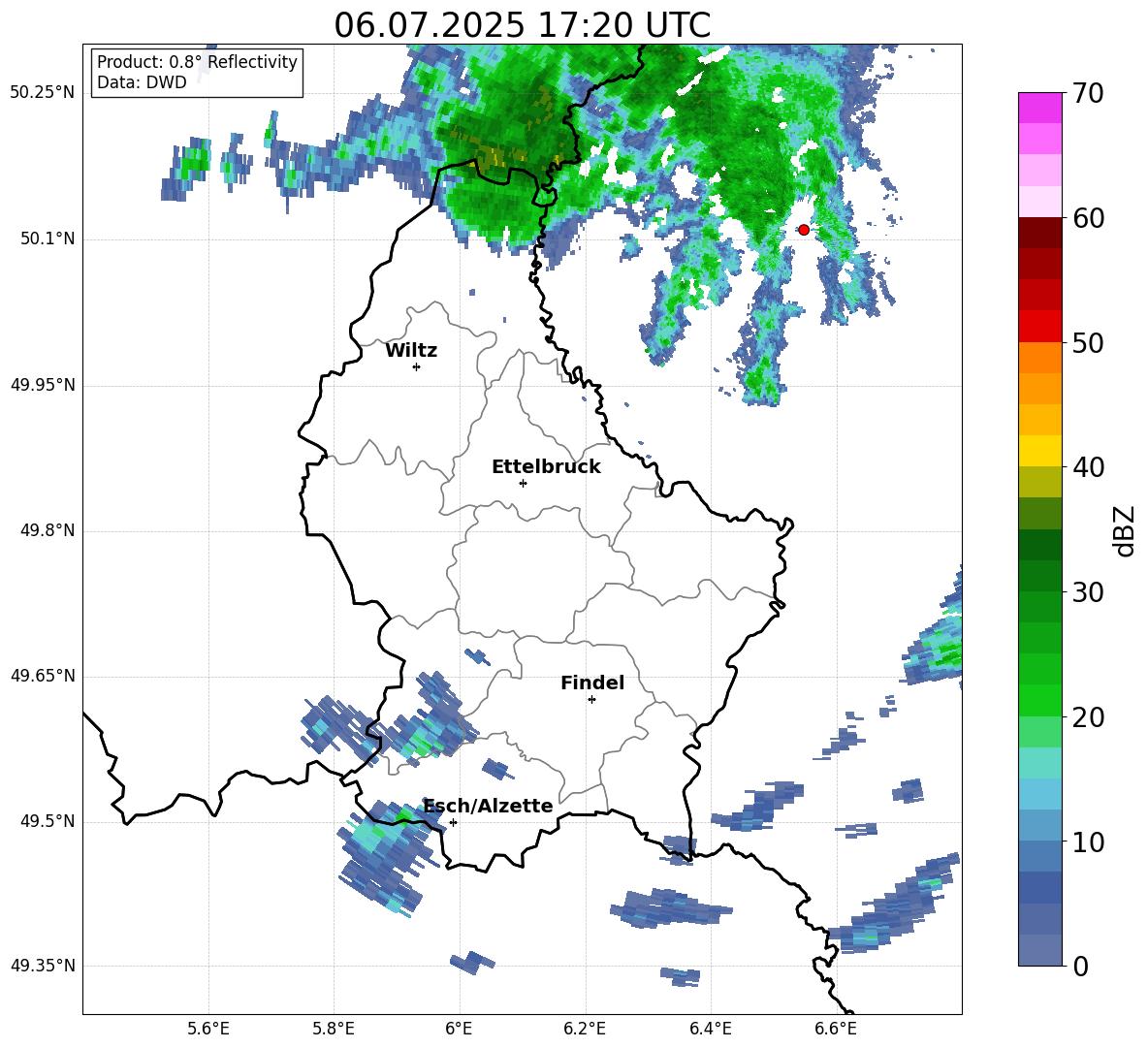Click colorbar tick label 0
The width and height of the screenshot is (1148, 1048).
1079,966
